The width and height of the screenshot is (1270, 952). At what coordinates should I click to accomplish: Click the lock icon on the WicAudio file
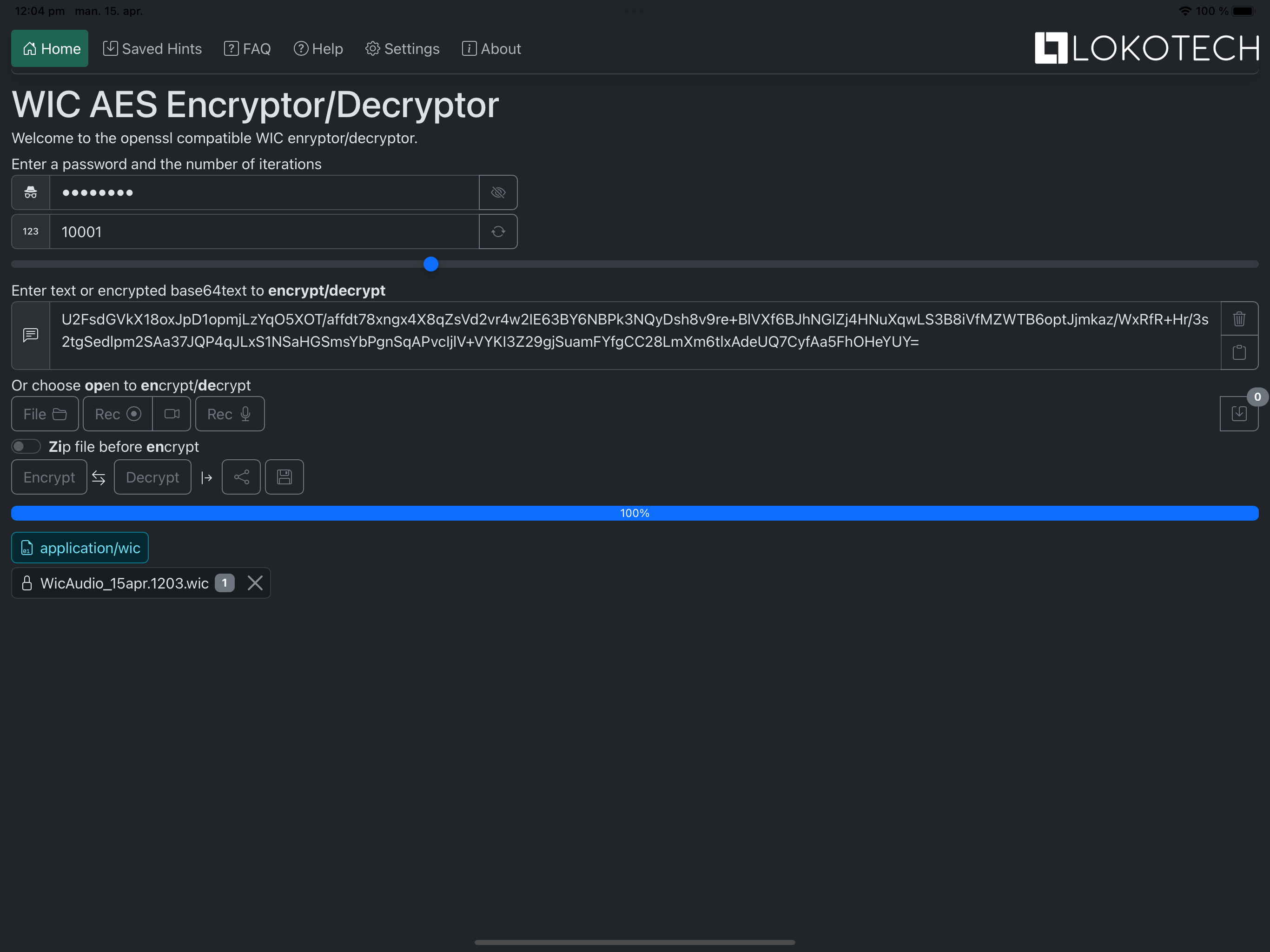click(x=26, y=583)
